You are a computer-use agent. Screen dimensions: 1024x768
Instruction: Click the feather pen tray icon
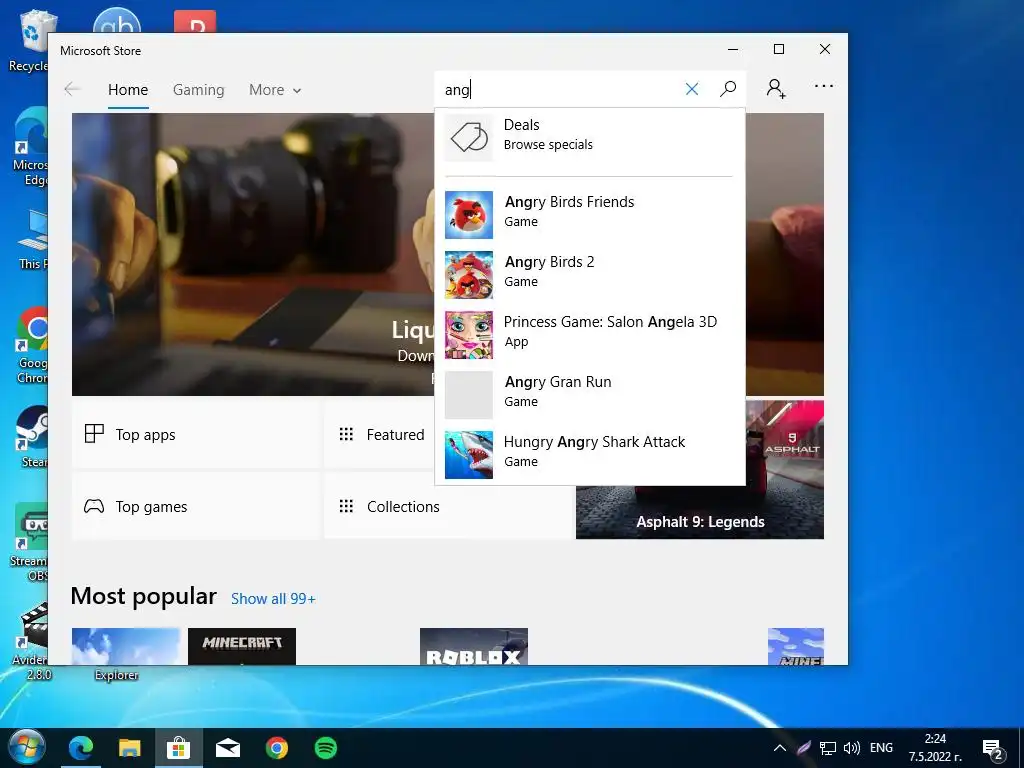click(x=804, y=748)
